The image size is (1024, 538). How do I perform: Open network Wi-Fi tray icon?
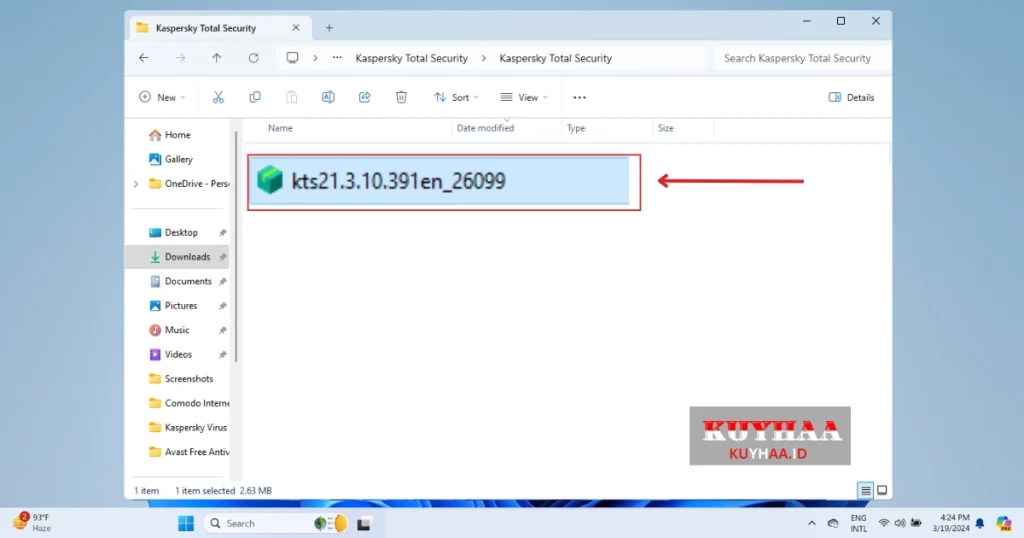(x=884, y=523)
